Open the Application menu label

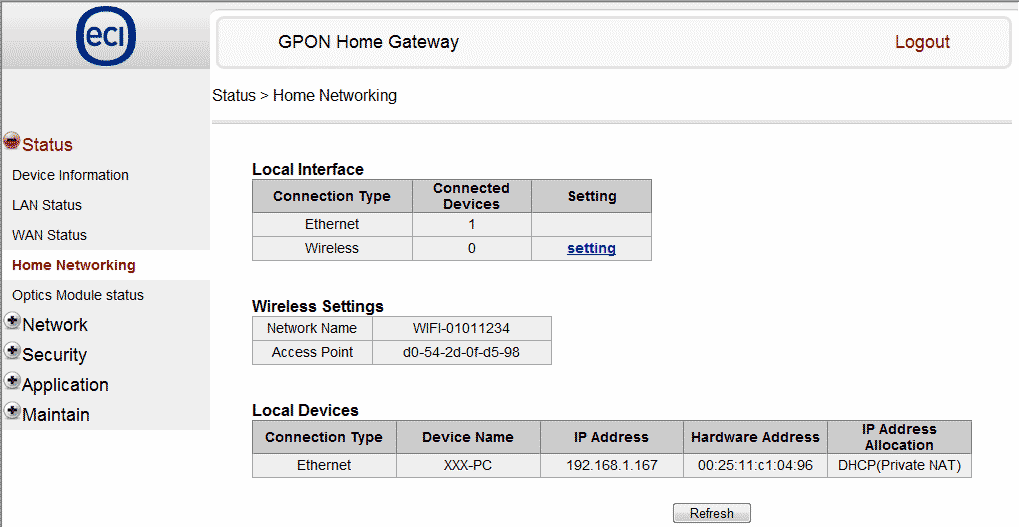coord(65,385)
